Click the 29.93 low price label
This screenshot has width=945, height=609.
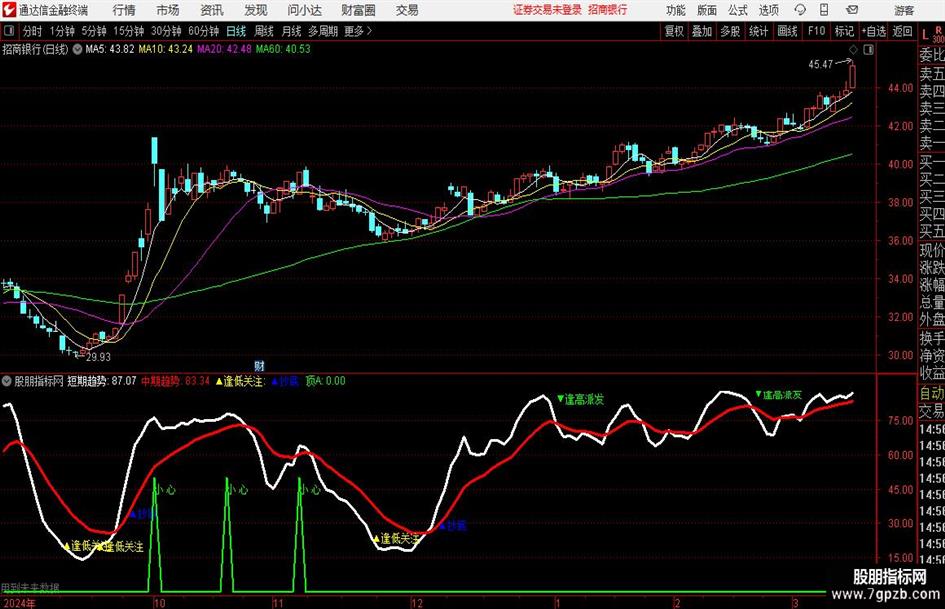pyautogui.click(x=98, y=357)
